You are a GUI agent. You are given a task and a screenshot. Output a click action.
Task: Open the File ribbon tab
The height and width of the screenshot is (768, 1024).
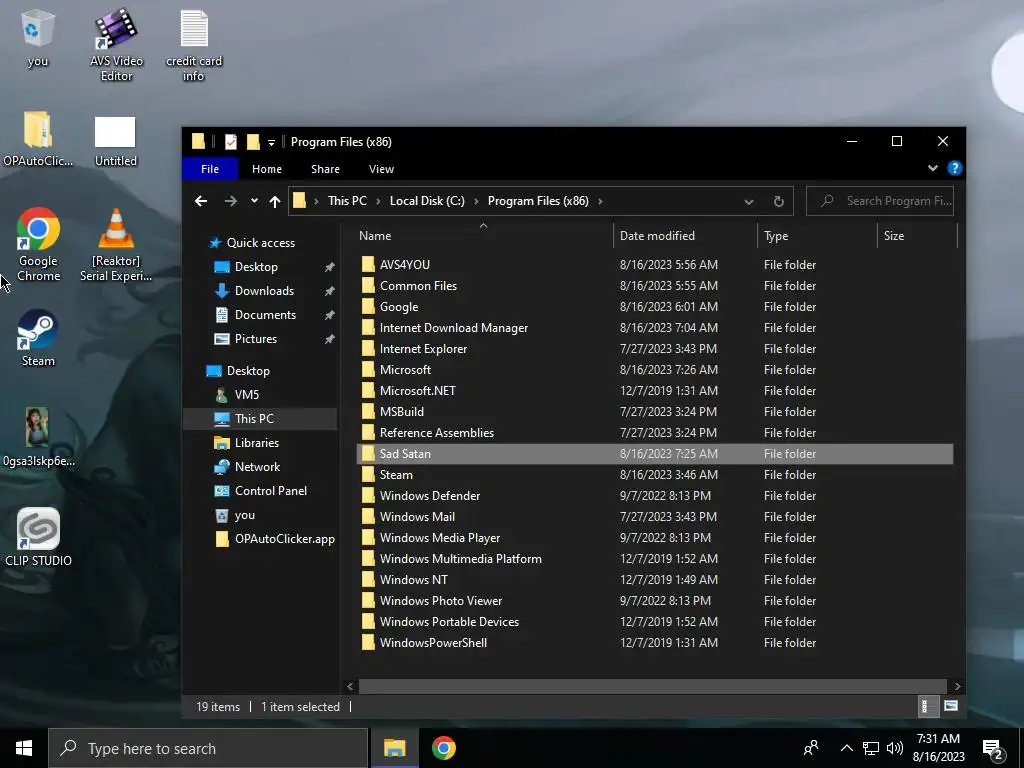point(210,169)
